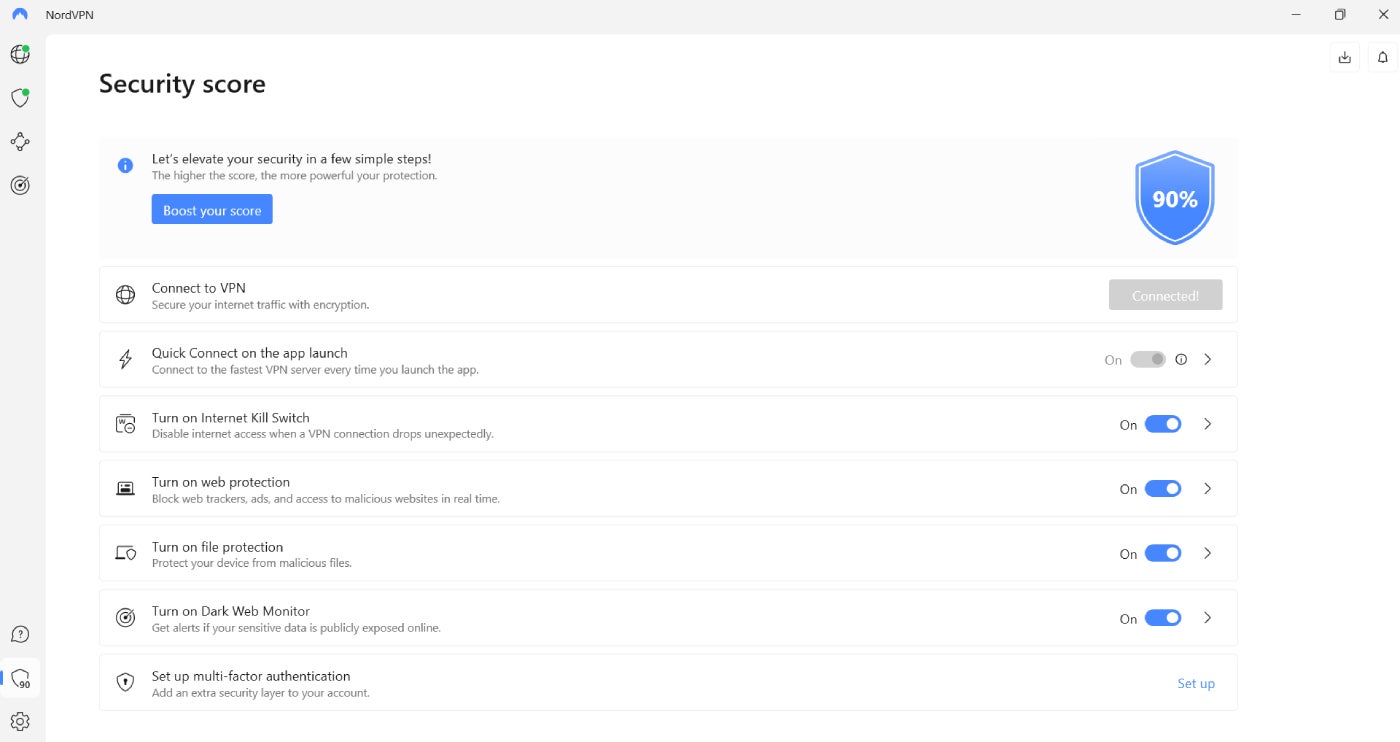Open Threat Protection shield in sidebar
The image size is (1400, 742).
pyautogui.click(x=20, y=98)
